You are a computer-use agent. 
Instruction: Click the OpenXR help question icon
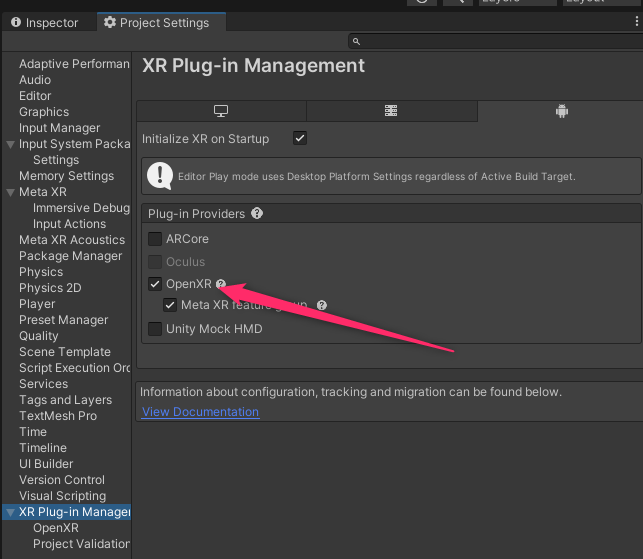click(x=221, y=283)
